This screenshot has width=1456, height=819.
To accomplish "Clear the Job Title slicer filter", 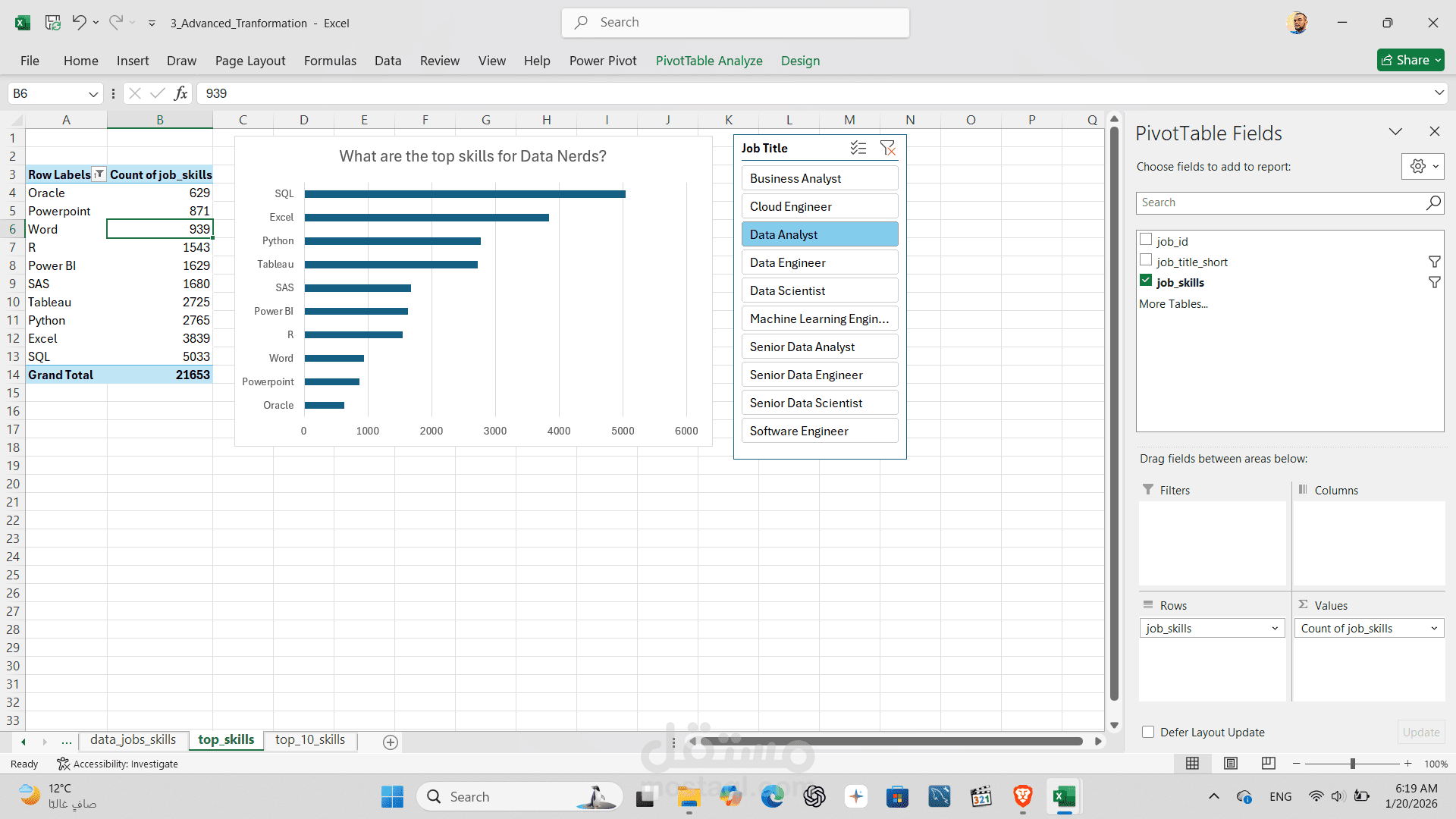I will (887, 148).
